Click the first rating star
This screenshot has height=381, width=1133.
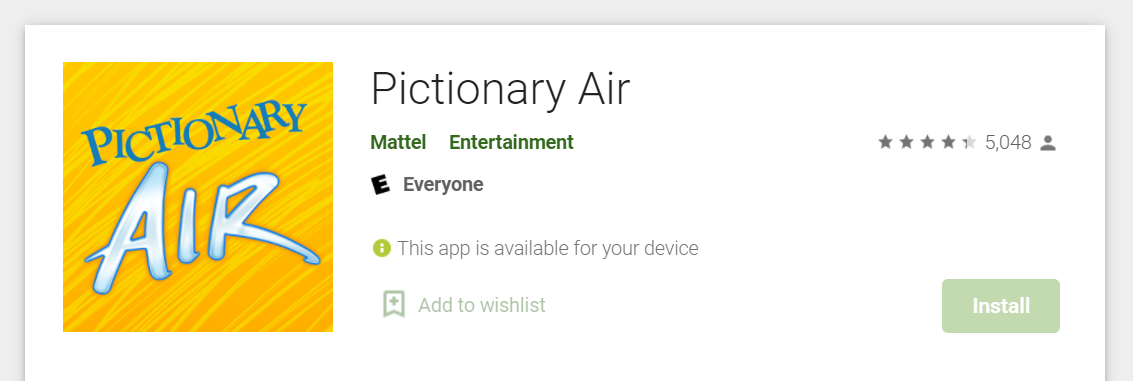click(885, 142)
